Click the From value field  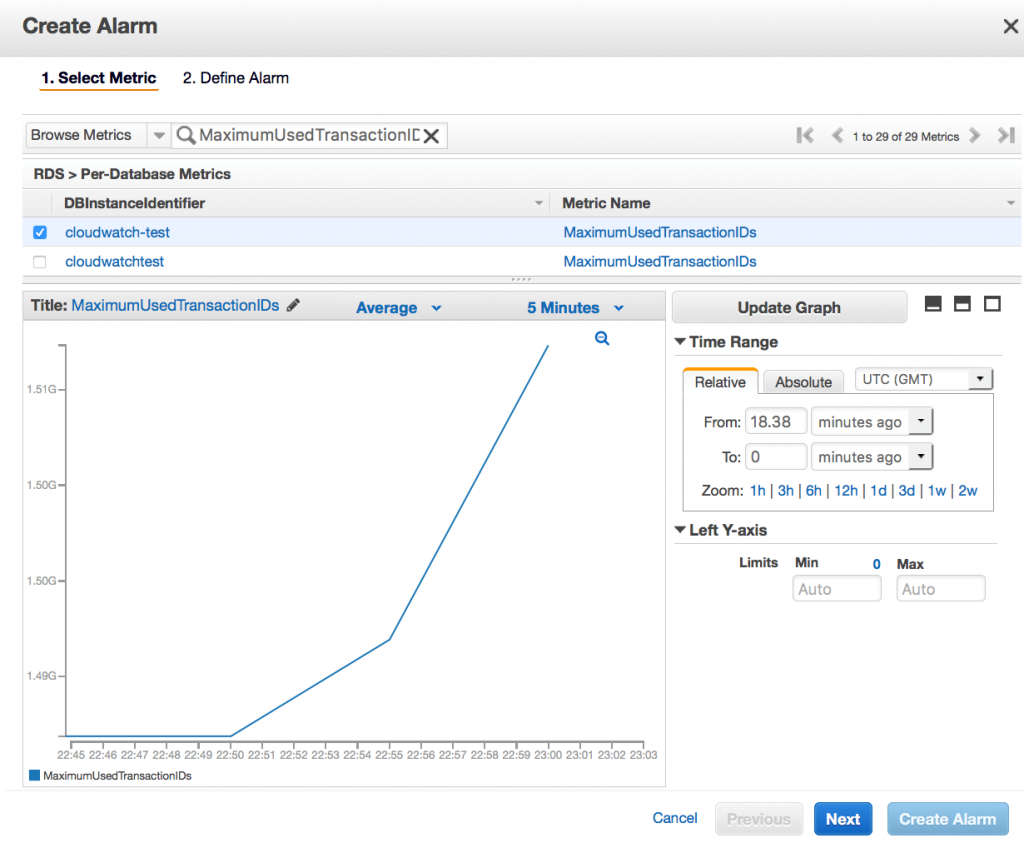click(x=776, y=422)
